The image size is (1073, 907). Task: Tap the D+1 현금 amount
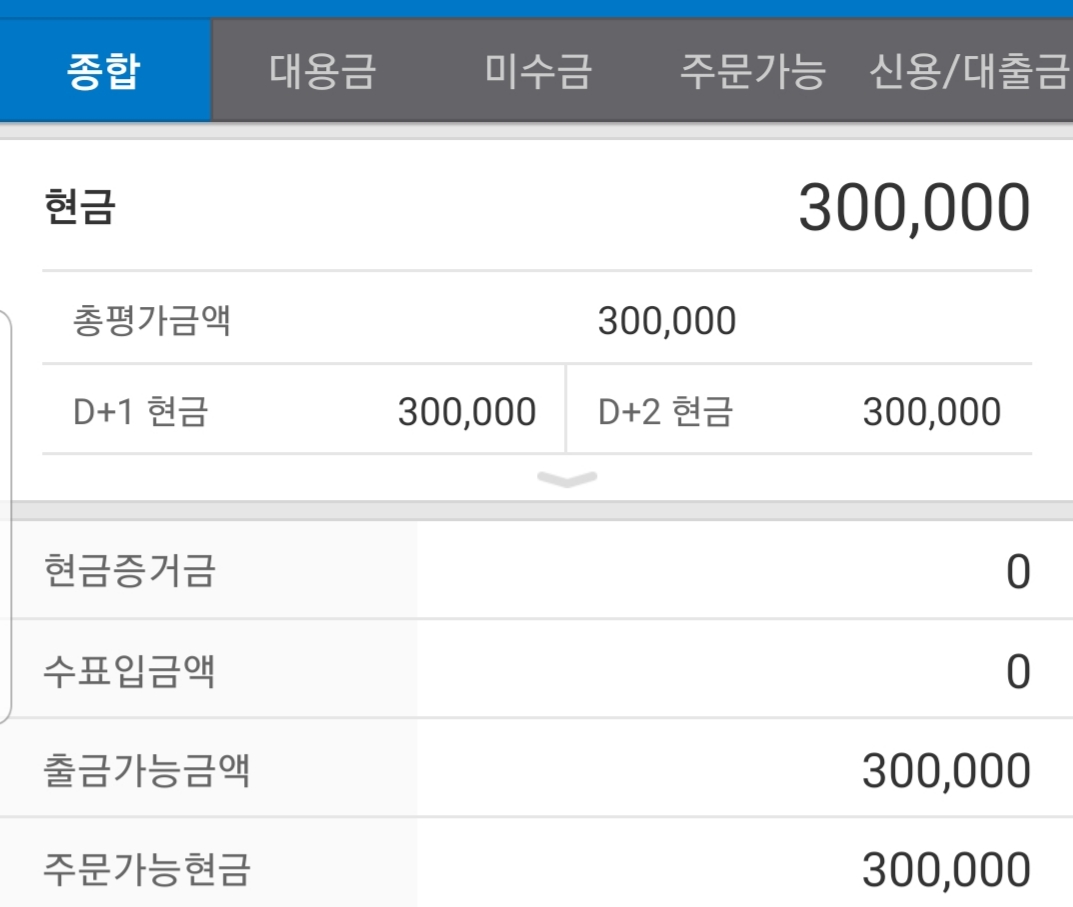pos(466,412)
